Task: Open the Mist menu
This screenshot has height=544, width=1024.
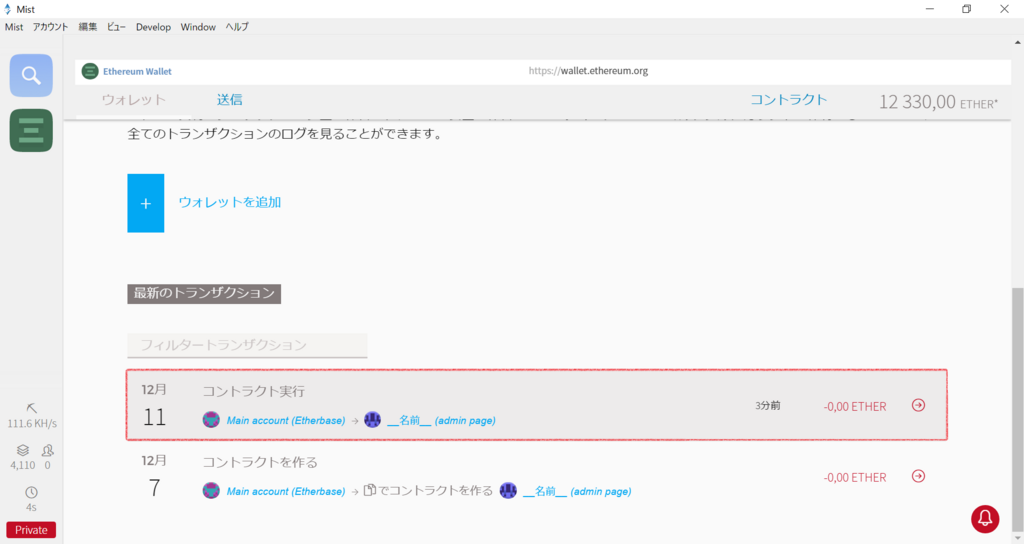Action: (14, 27)
